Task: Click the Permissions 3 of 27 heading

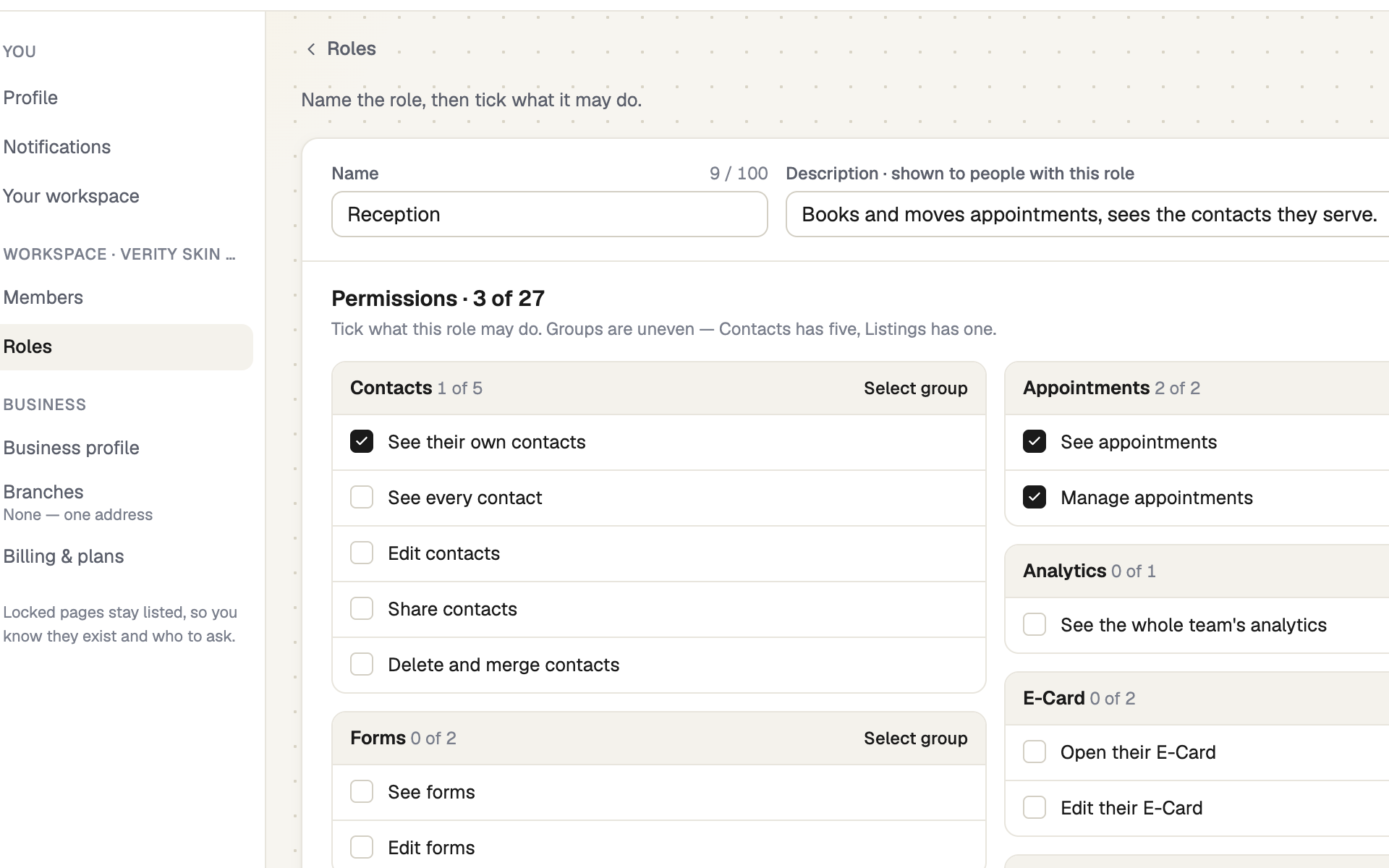Action: click(438, 298)
